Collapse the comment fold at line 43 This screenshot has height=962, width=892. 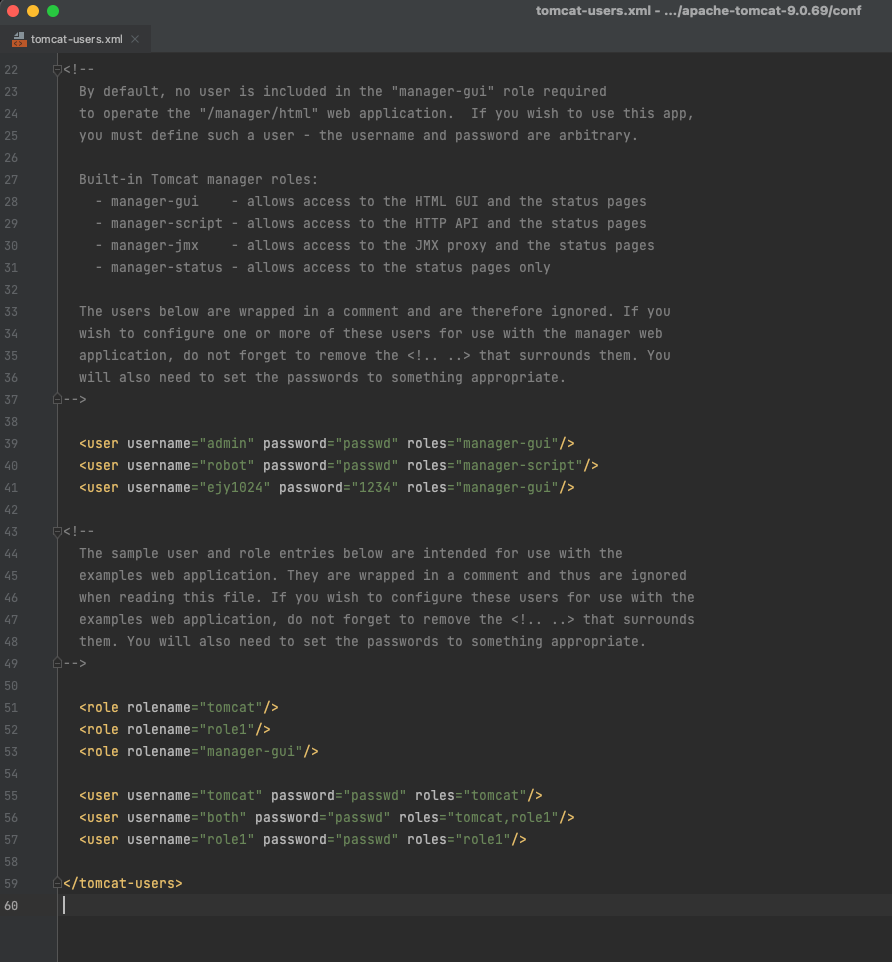click(x=57, y=531)
